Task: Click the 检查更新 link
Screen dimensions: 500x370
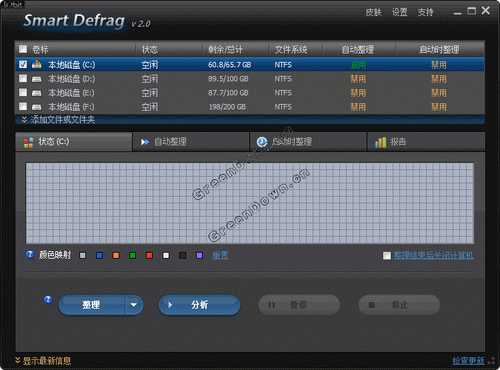Action: (x=468, y=361)
